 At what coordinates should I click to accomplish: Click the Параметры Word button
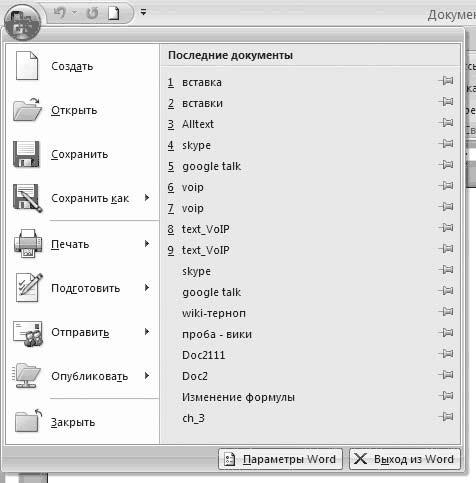pyautogui.click(x=281, y=459)
